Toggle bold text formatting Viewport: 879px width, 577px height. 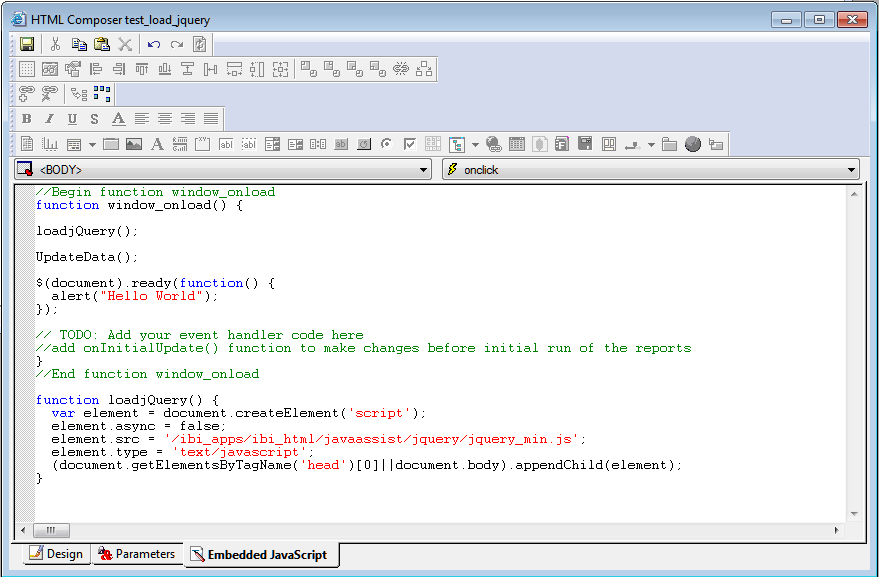tap(26, 119)
